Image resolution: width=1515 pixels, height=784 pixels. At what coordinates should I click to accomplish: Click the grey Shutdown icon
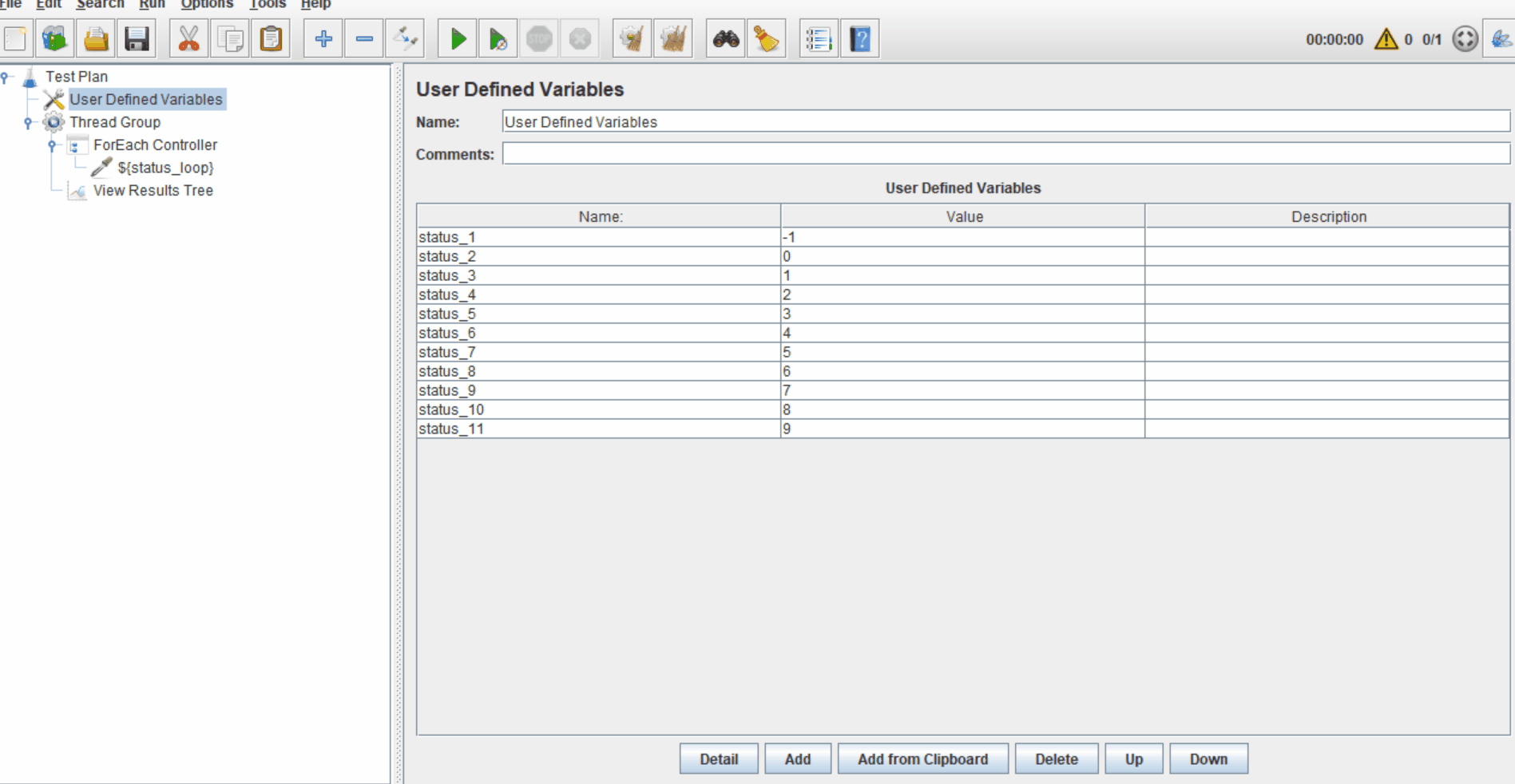[x=580, y=38]
